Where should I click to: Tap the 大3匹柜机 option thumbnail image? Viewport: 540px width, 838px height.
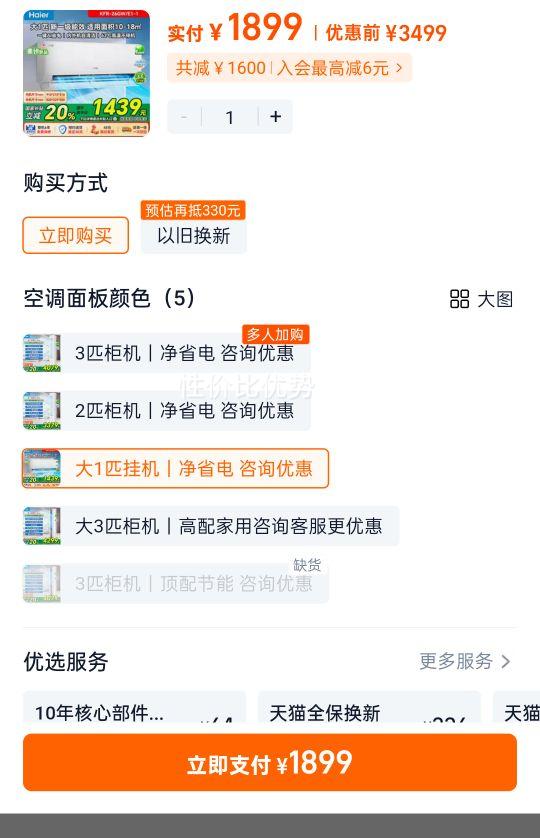point(42,526)
